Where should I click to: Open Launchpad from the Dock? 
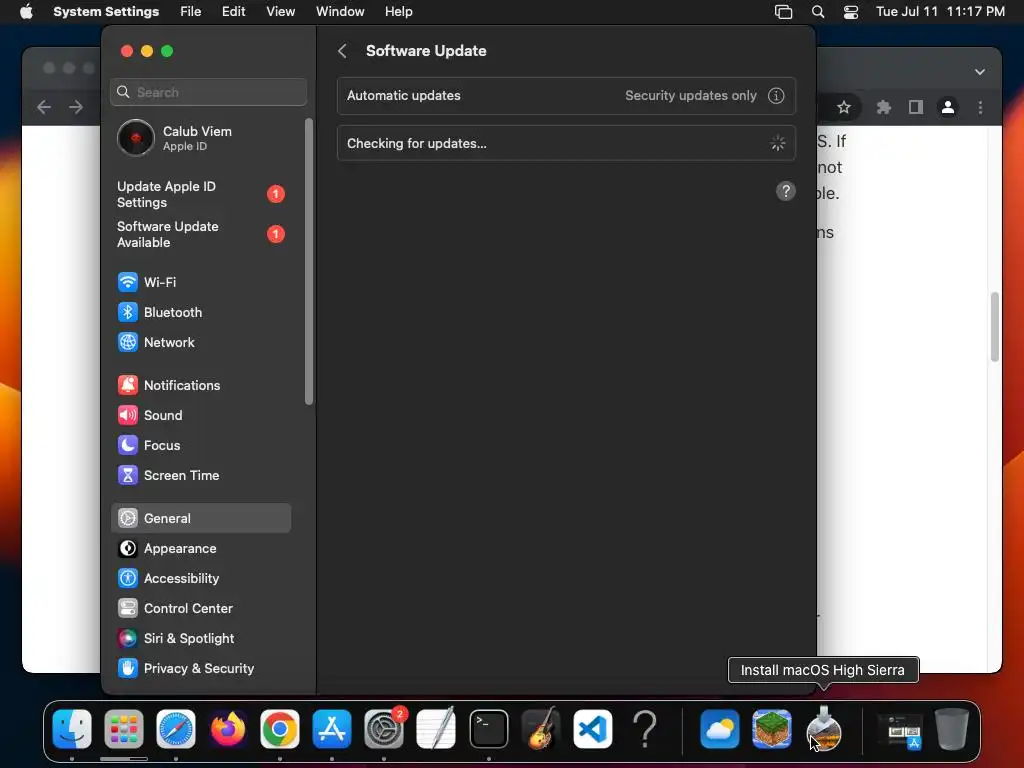(123, 729)
